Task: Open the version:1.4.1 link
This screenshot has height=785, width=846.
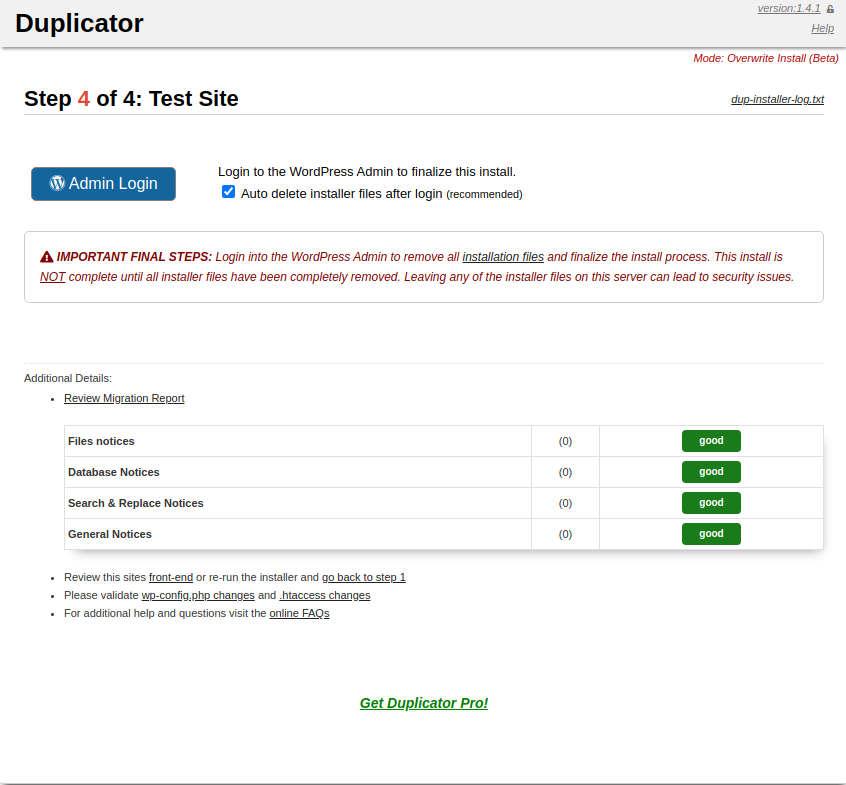Action: point(788,8)
